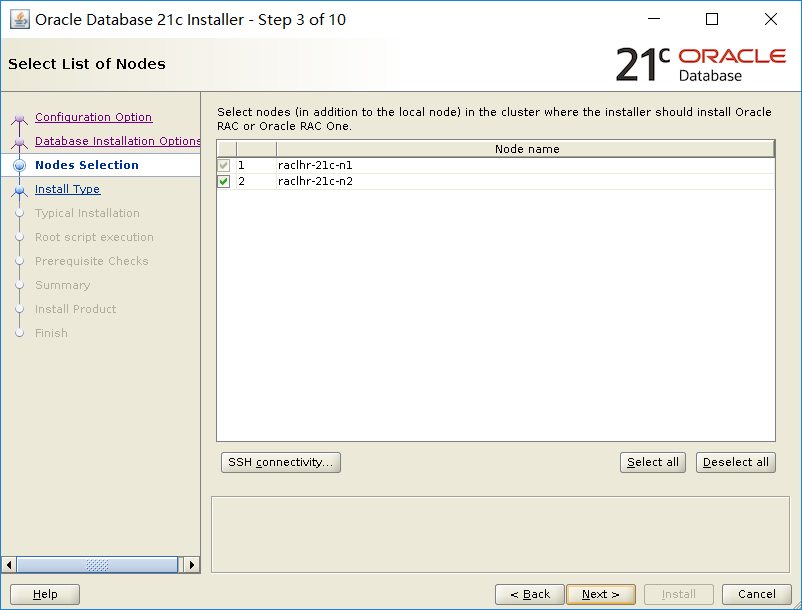Go back with the Back button
This screenshot has width=802, height=610.
click(x=530, y=594)
